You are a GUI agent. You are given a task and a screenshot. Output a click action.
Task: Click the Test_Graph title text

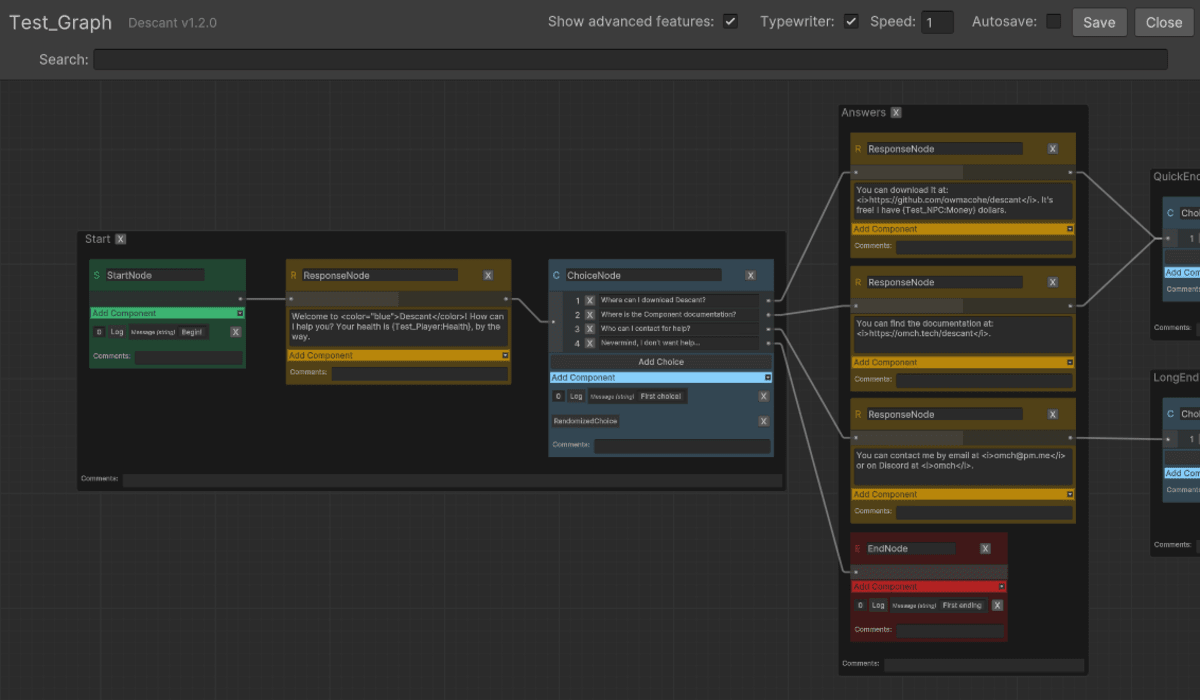[x=61, y=23]
